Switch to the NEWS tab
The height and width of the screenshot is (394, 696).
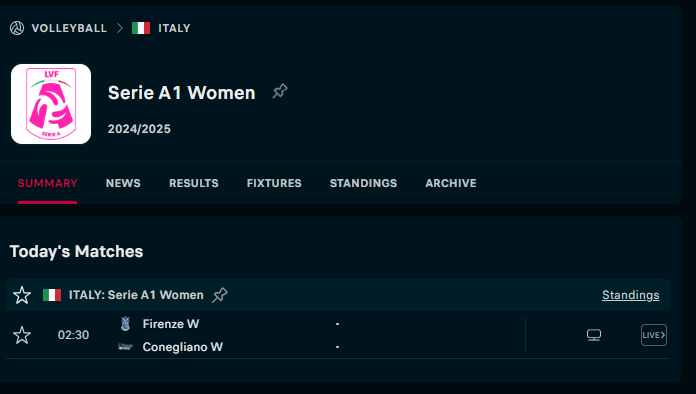pyautogui.click(x=123, y=183)
